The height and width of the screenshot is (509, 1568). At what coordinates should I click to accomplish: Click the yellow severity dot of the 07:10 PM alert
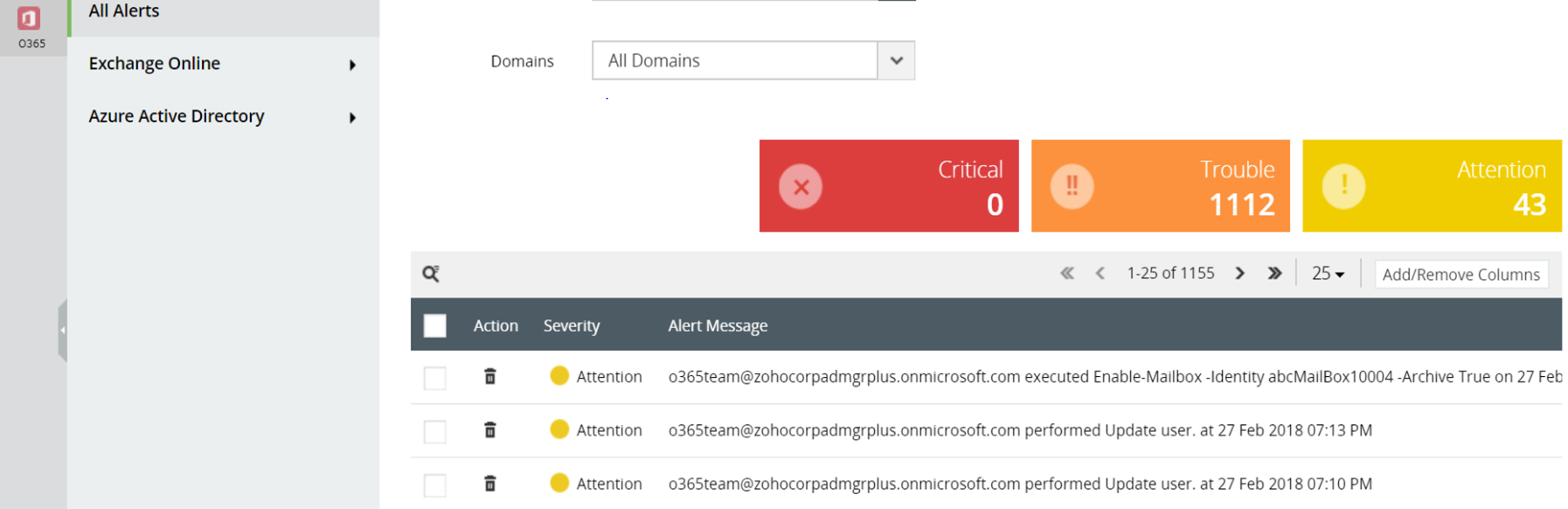click(x=559, y=483)
